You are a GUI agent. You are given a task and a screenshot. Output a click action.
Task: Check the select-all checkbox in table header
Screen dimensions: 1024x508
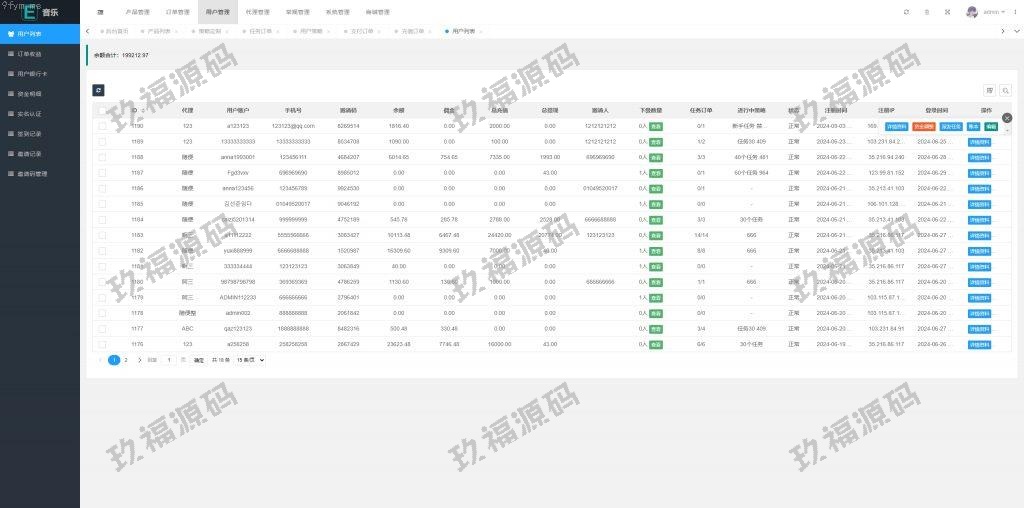(102, 110)
